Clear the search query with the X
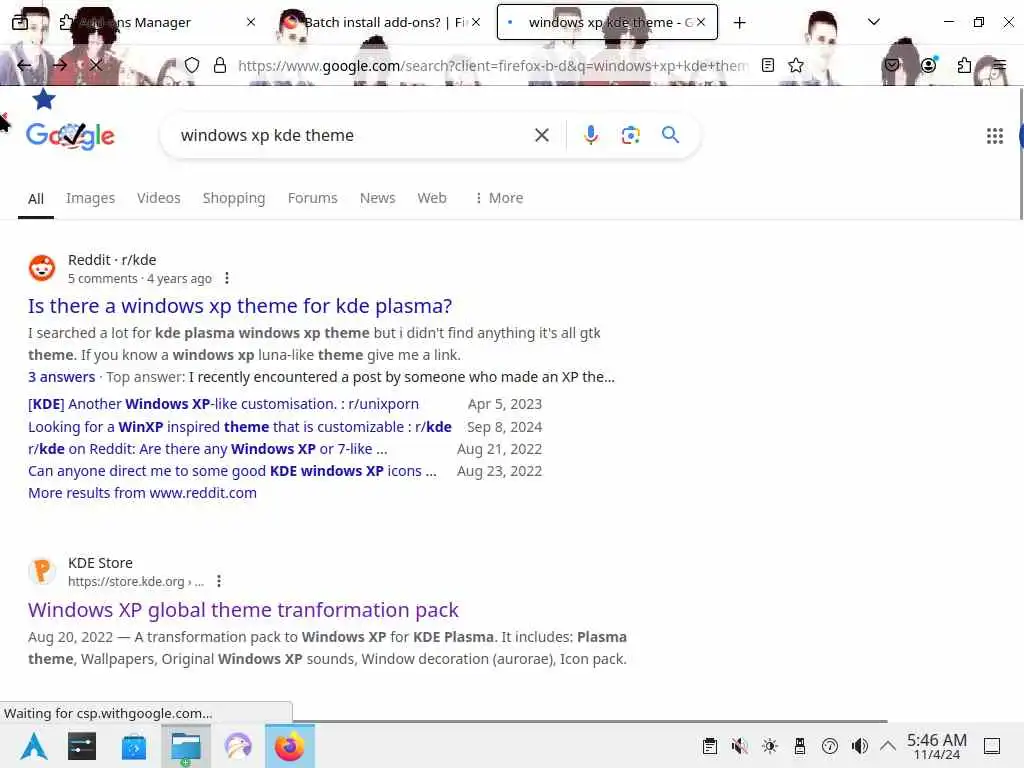The image size is (1024, 768). click(x=541, y=135)
